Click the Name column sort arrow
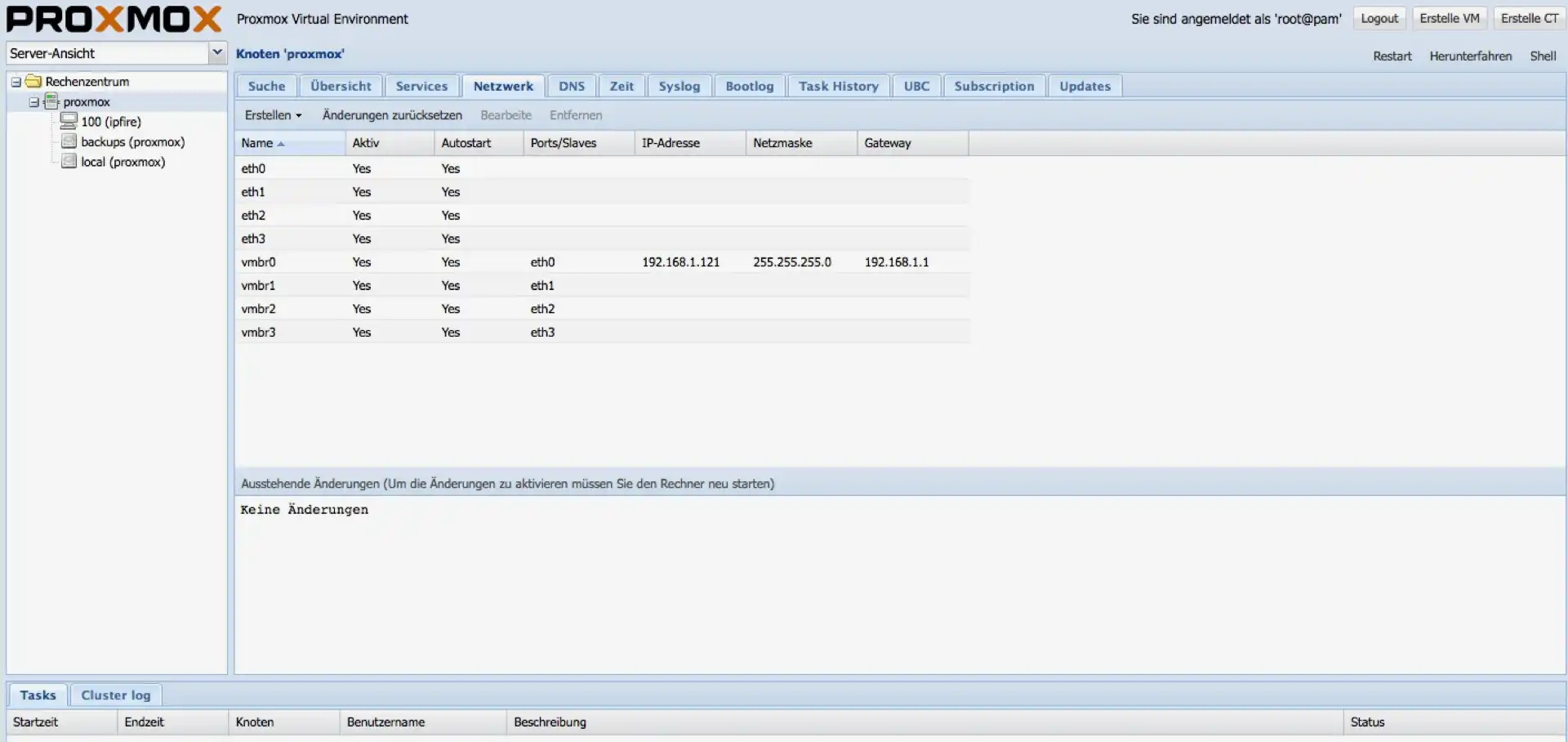The height and width of the screenshot is (742, 1568). tap(281, 144)
